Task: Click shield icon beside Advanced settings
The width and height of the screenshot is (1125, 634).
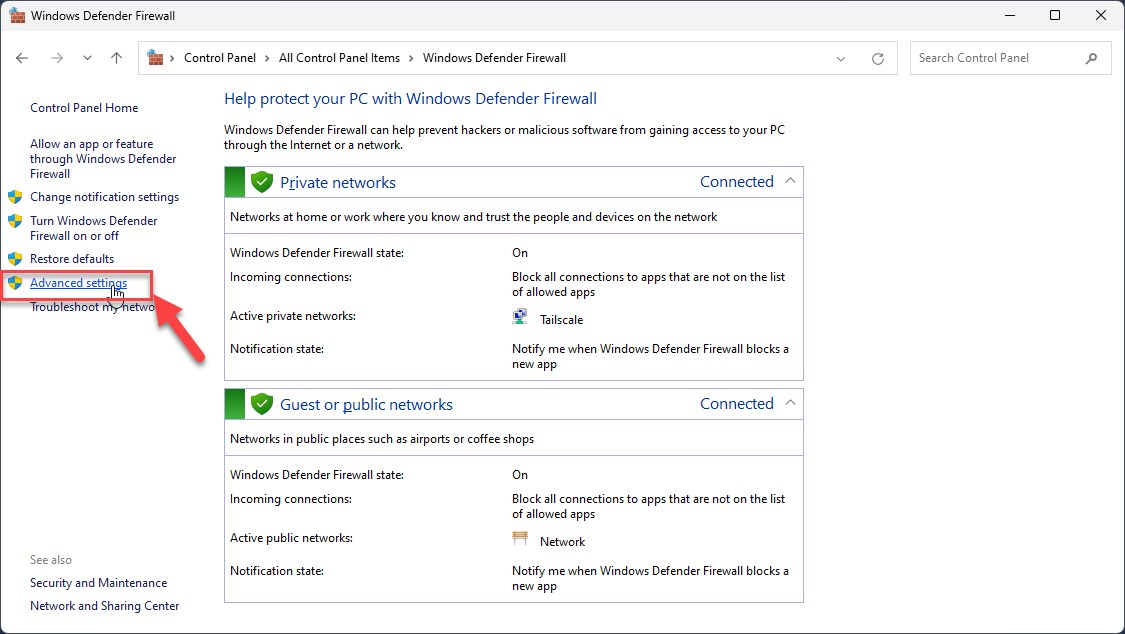Action: (15, 283)
